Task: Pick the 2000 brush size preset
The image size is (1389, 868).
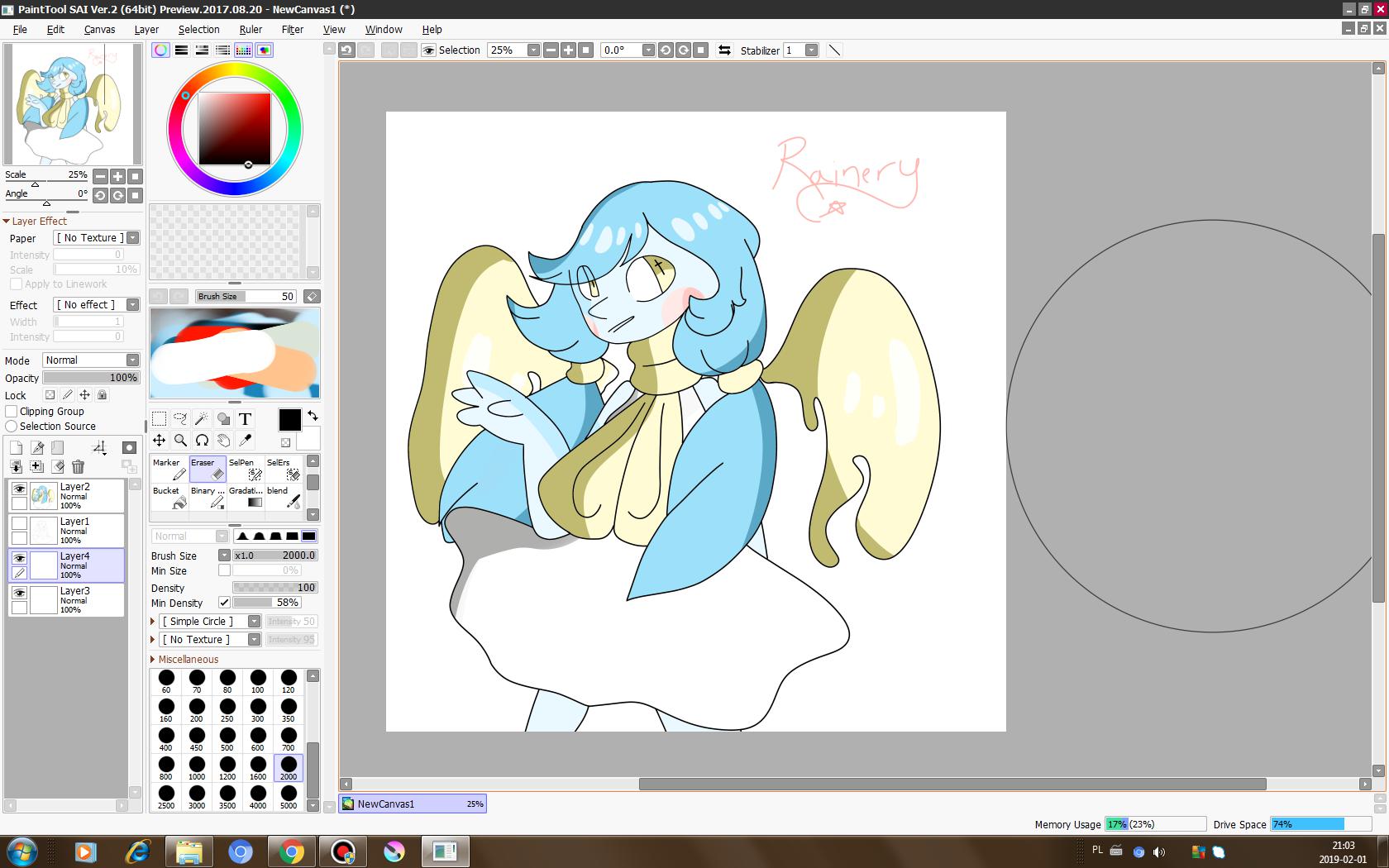Action: [289, 768]
